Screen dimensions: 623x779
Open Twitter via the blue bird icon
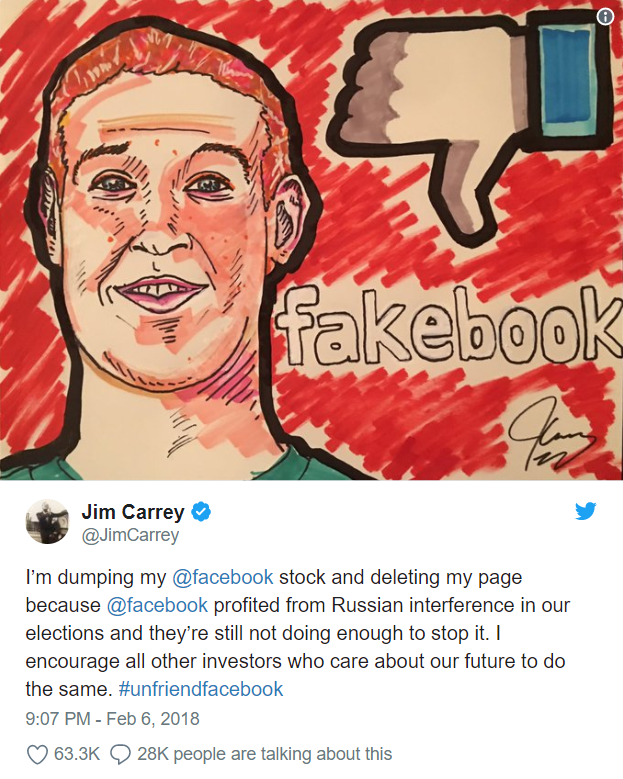586,511
